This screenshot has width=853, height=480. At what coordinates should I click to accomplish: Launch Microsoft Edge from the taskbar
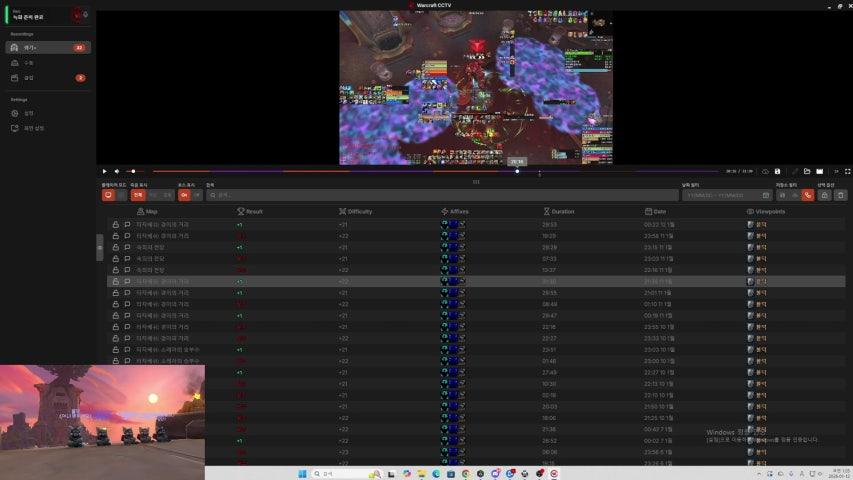point(436,473)
